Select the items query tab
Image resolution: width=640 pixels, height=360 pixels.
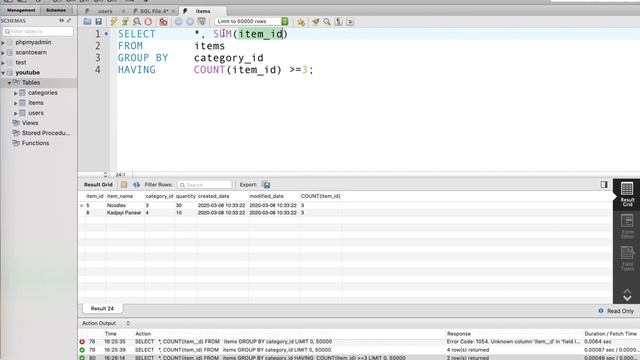(203, 11)
